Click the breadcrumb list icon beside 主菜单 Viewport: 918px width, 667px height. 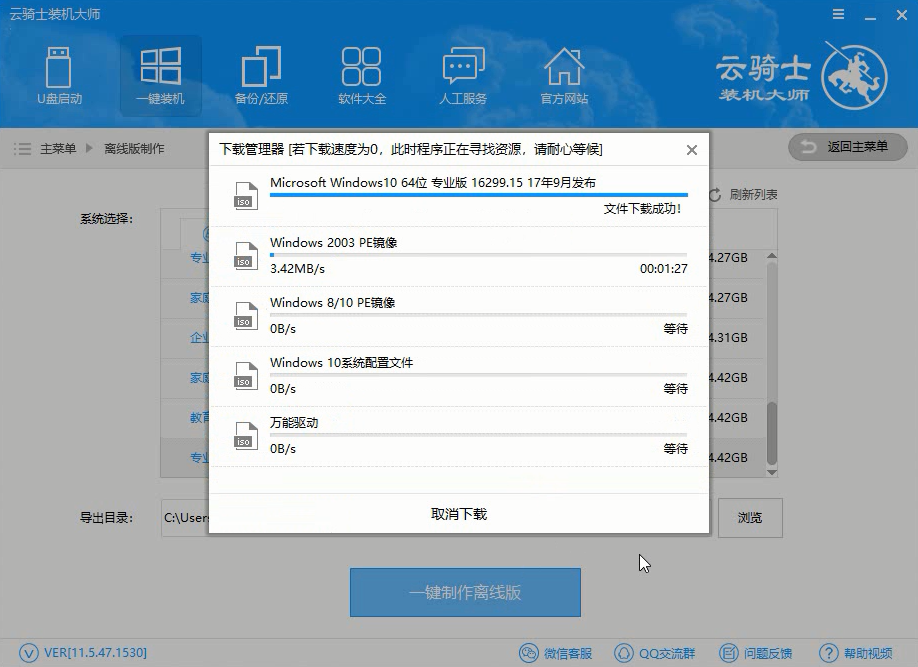click(22, 149)
